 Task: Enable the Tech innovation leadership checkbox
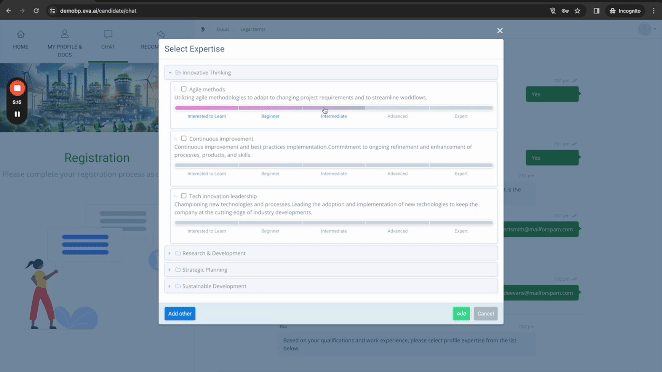click(184, 196)
